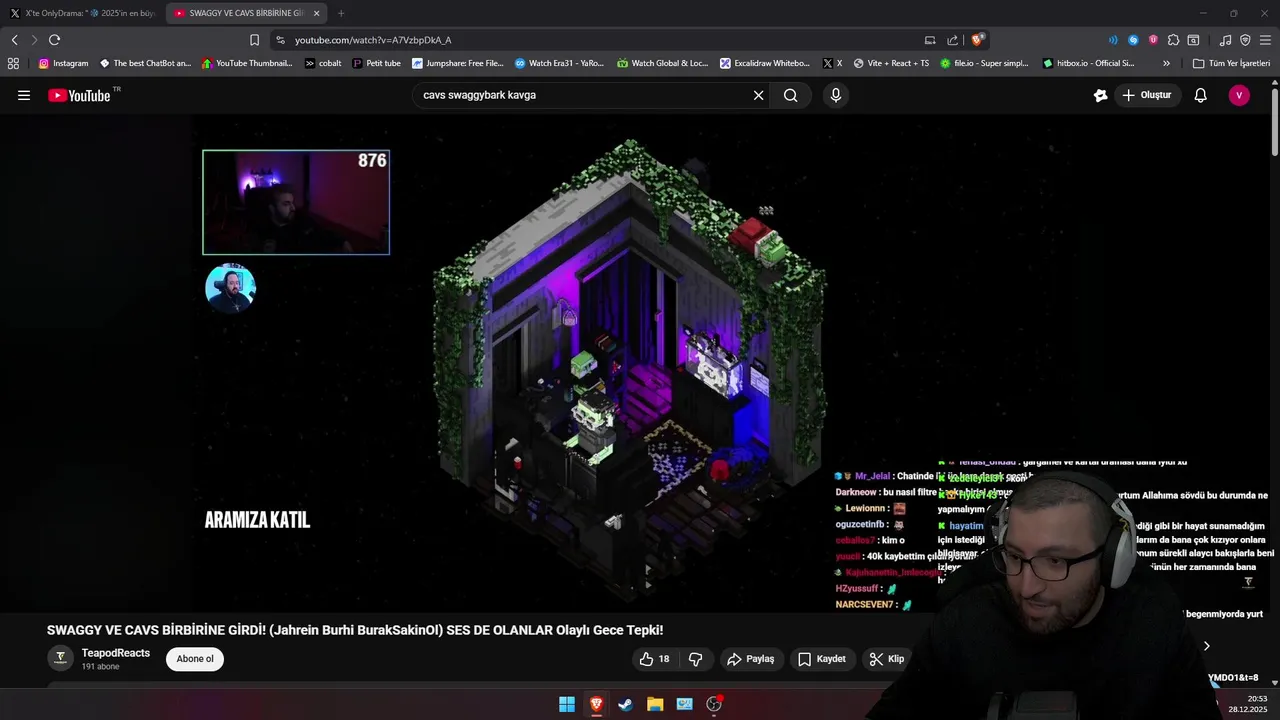Share the video using Paylaş
1280x720 pixels.
point(751,659)
